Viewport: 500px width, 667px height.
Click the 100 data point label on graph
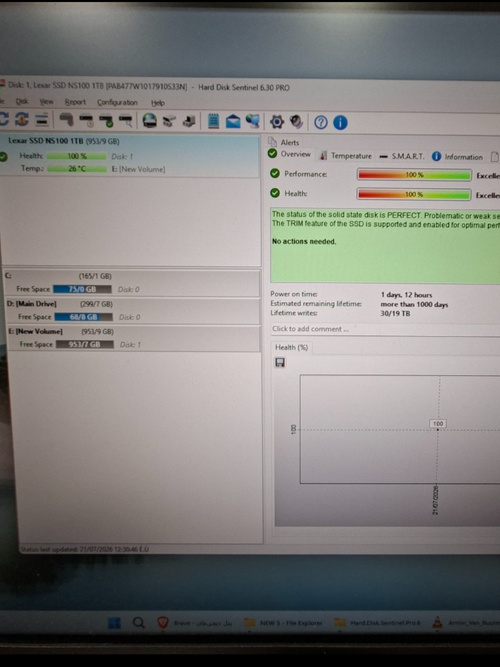[438, 424]
